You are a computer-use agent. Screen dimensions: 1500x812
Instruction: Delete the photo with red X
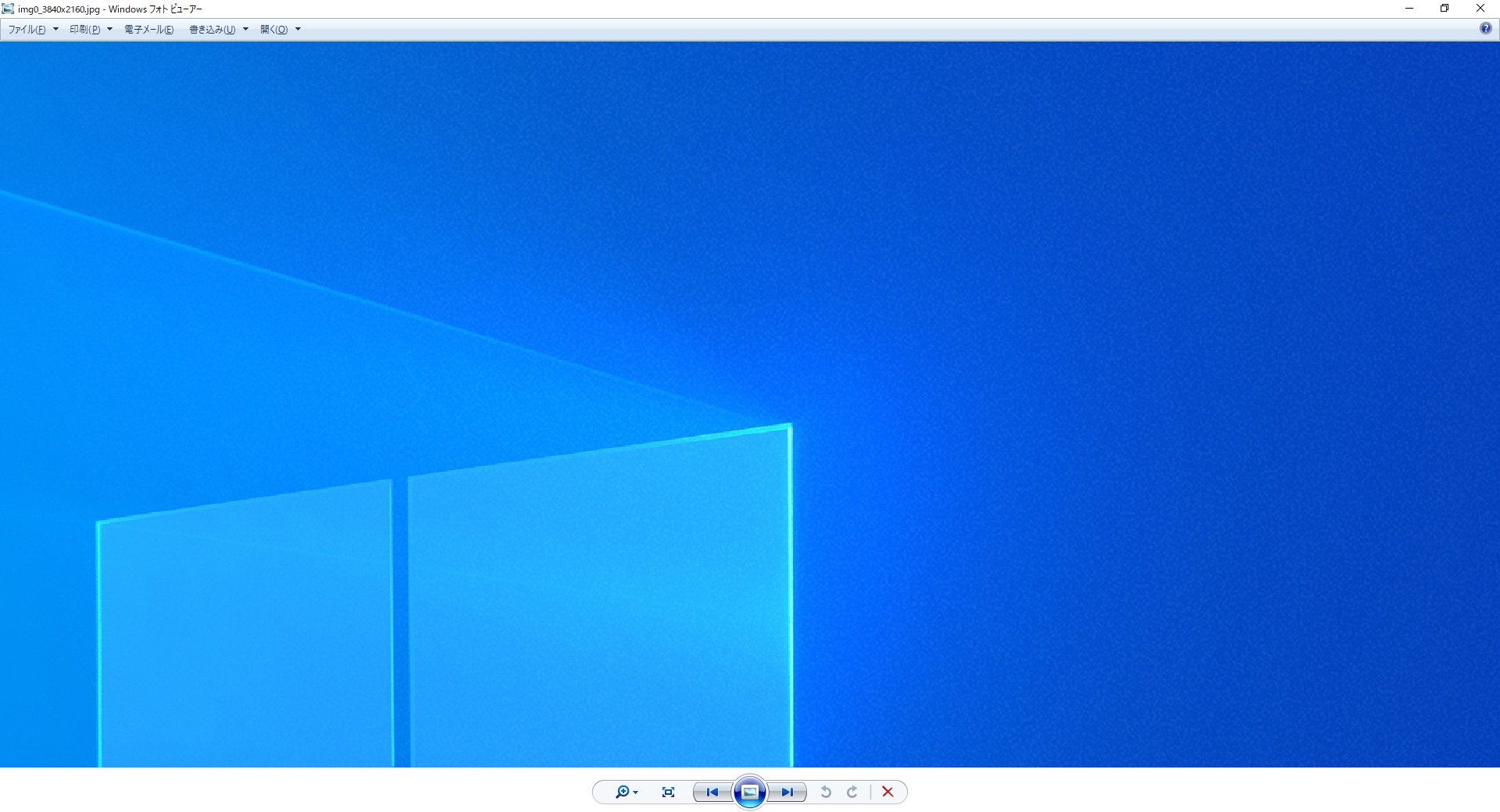887,792
